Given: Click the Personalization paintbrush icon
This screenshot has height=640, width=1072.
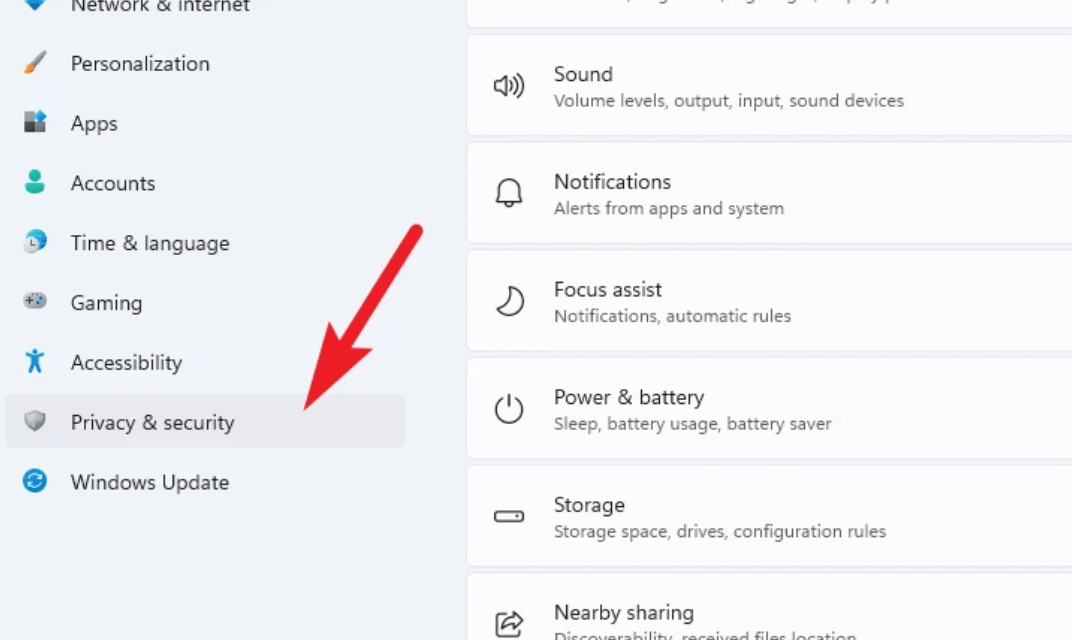Looking at the screenshot, I should pos(35,63).
